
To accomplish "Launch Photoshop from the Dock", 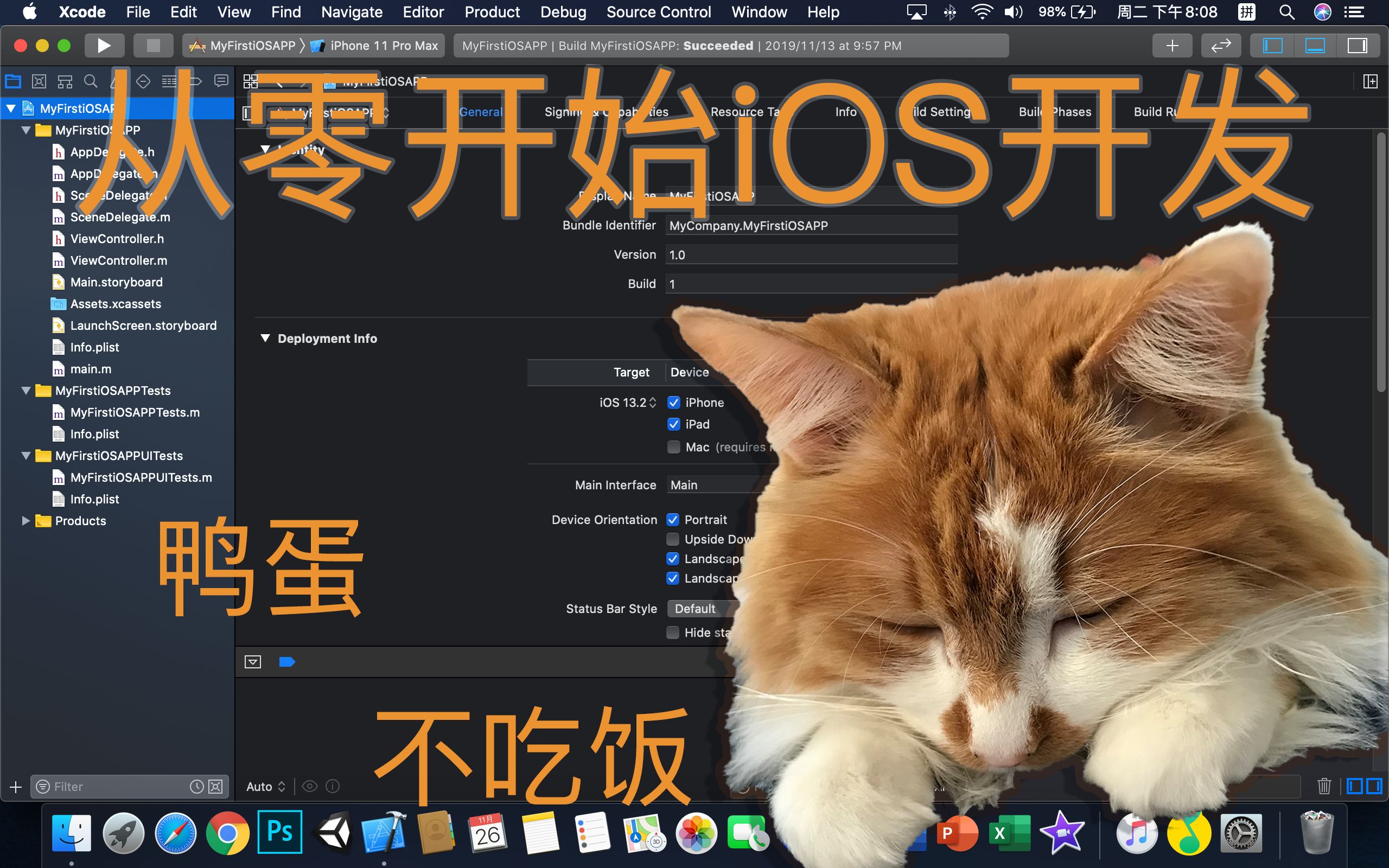I will (x=281, y=831).
